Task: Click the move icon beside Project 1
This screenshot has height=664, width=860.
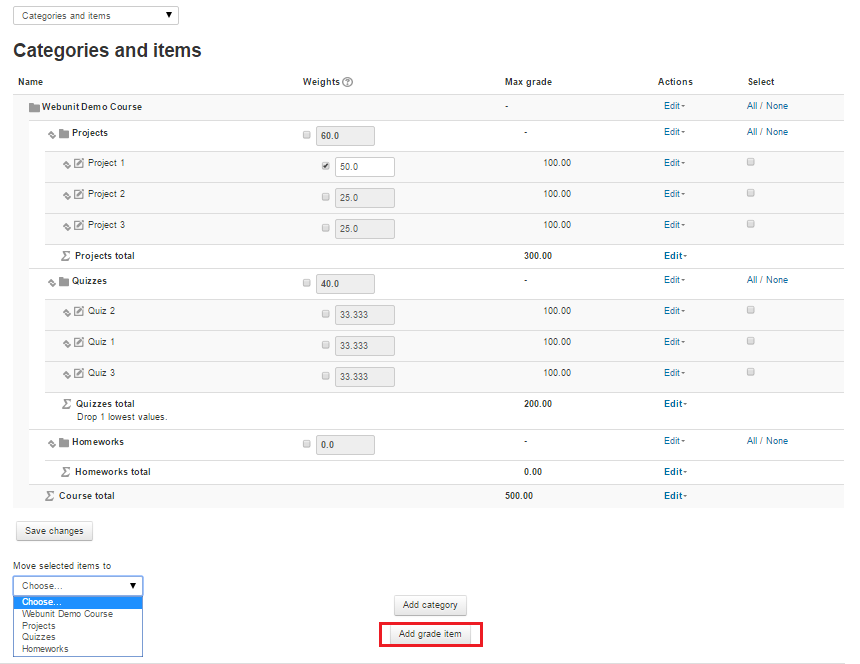Action: click(x=67, y=164)
